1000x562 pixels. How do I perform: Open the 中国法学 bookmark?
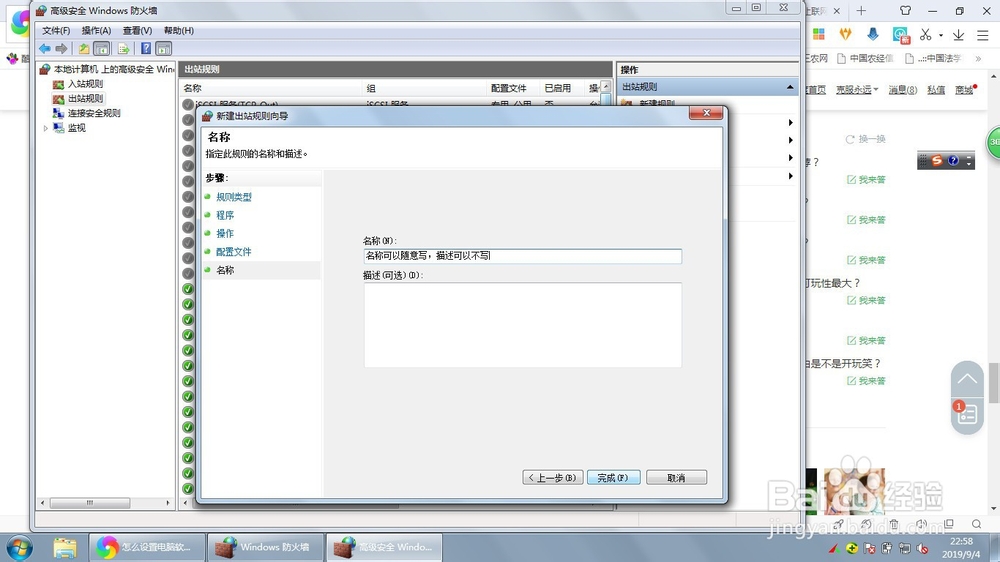coord(934,58)
